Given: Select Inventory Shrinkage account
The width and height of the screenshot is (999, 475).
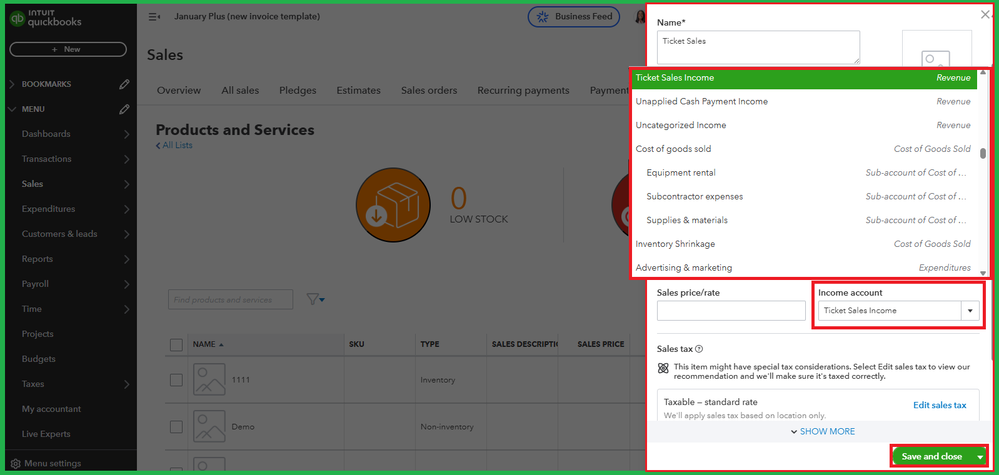Looking at the screenshot, I should [804, 244].
